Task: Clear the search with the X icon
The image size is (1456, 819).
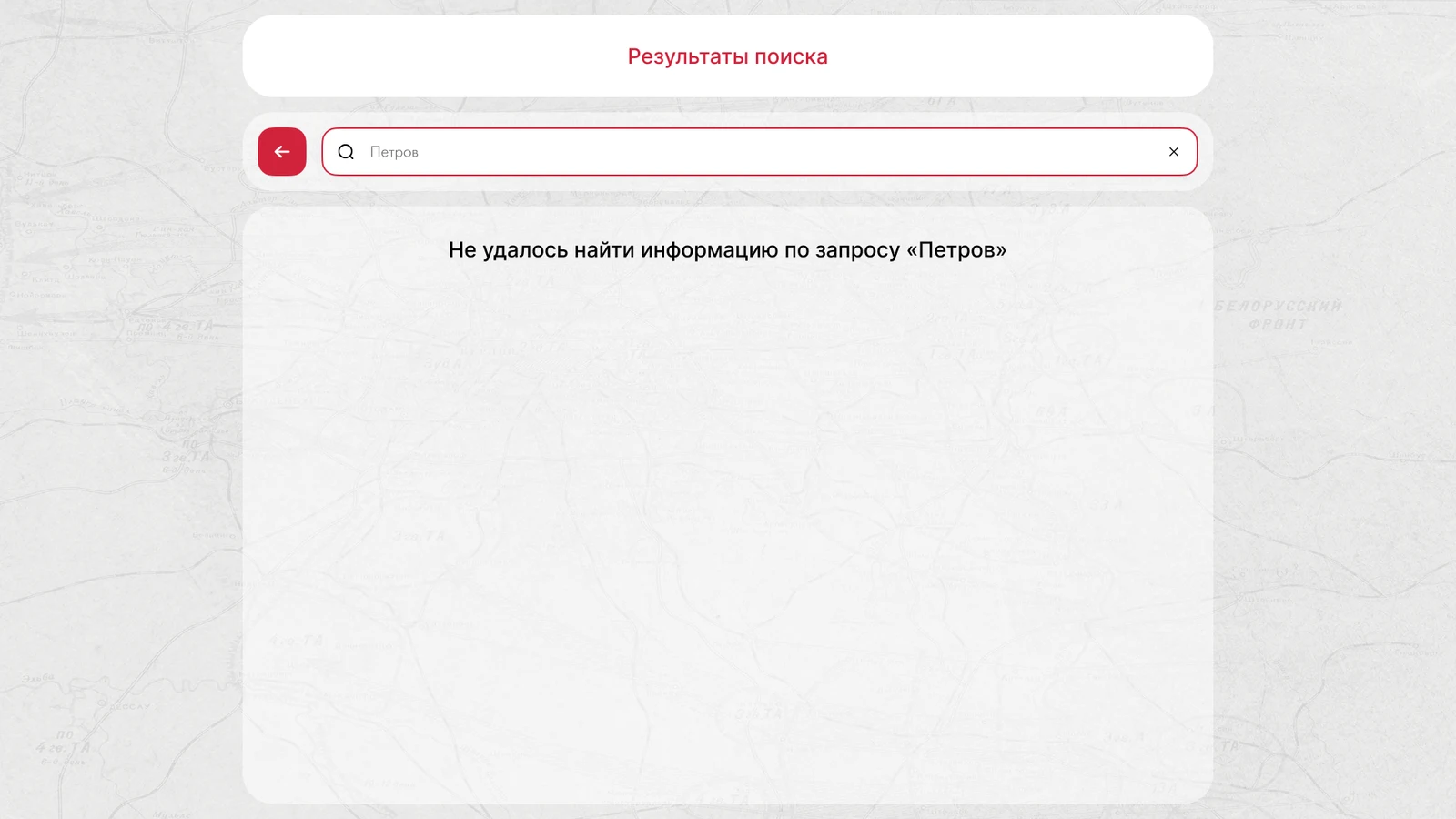Action: click(x=1174, y=152)
